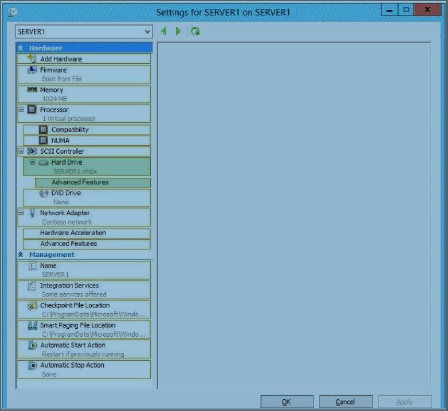Click the Network Adapter icon
The height and width of the screenshot is (411, 448).
coord(32,213)
